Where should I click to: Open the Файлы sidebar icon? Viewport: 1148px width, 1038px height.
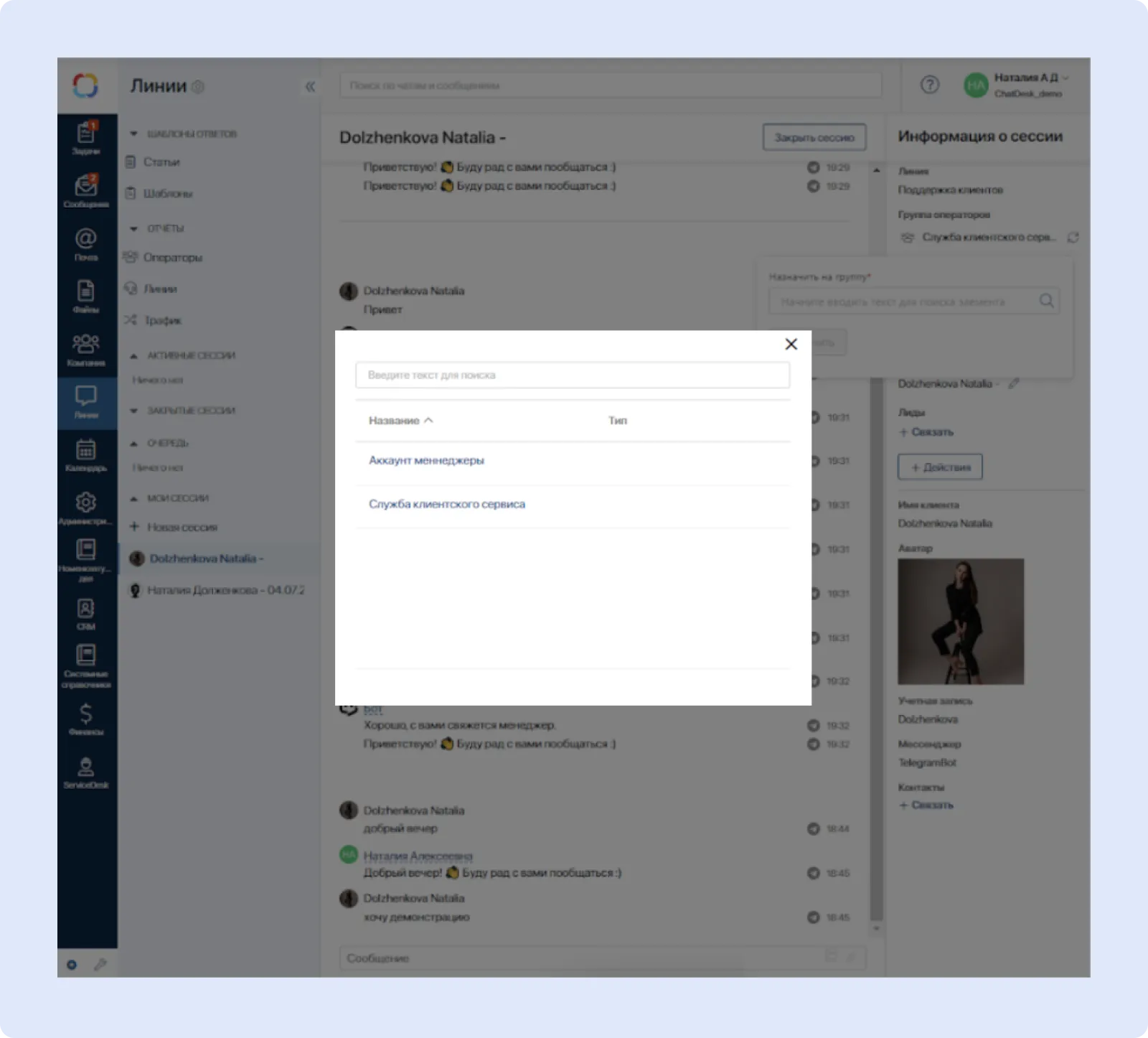(85, 296)
